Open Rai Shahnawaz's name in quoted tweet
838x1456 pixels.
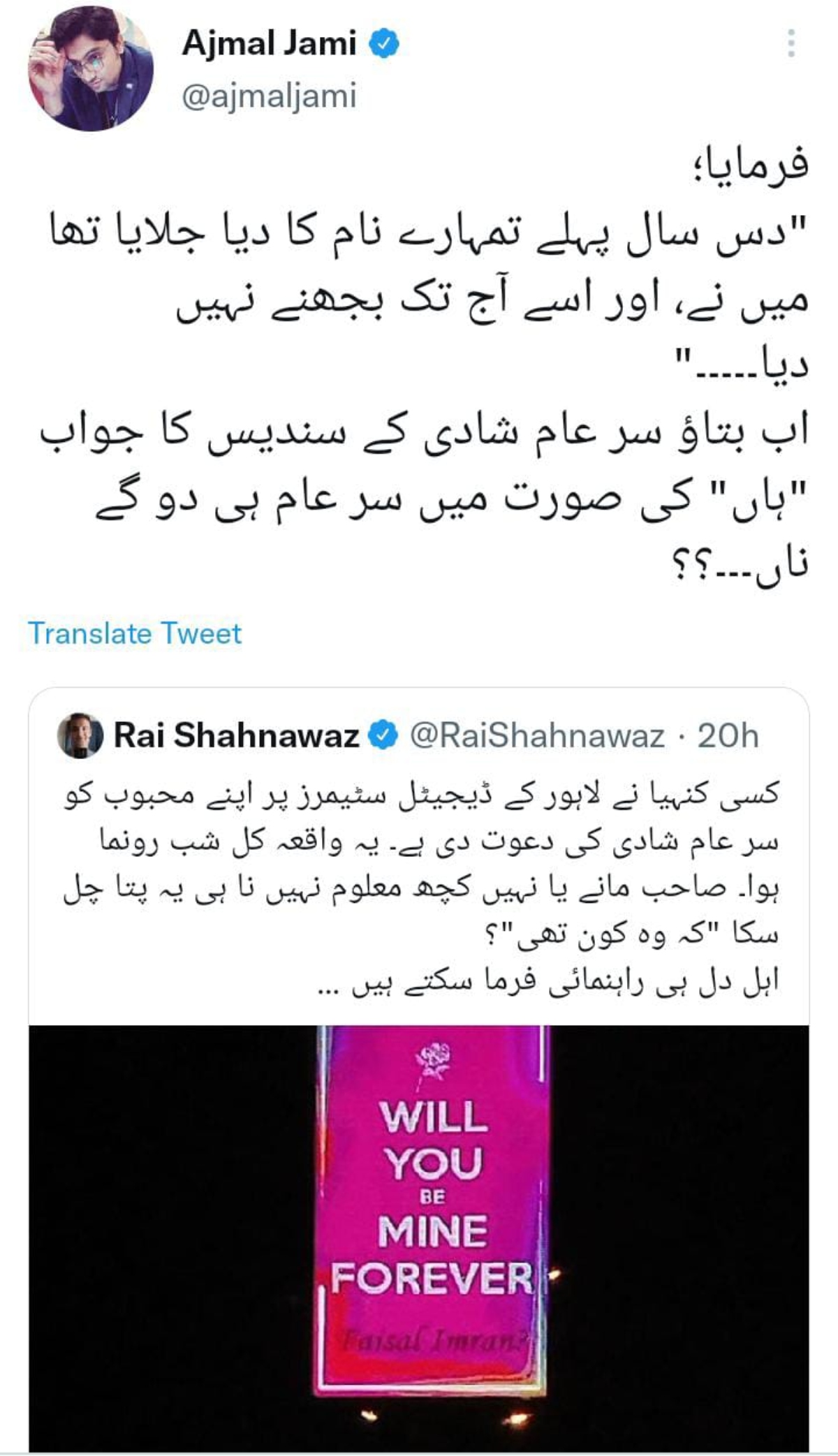click(237, 735)
